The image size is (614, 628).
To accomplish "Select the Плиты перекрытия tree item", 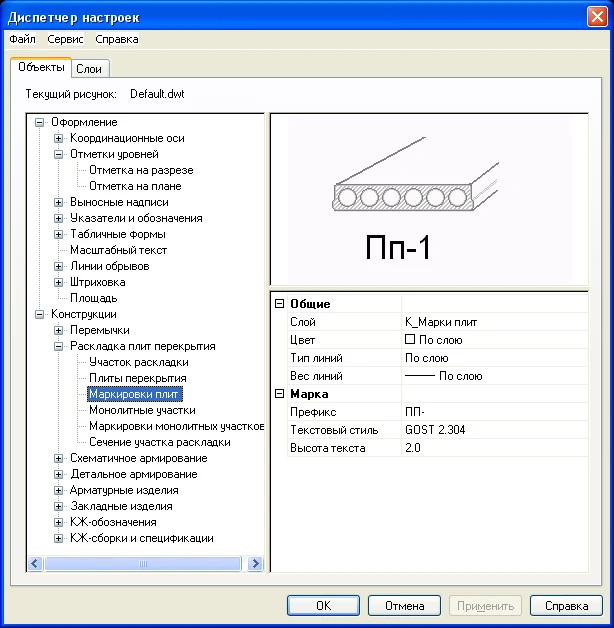I will tap(137, 378).
